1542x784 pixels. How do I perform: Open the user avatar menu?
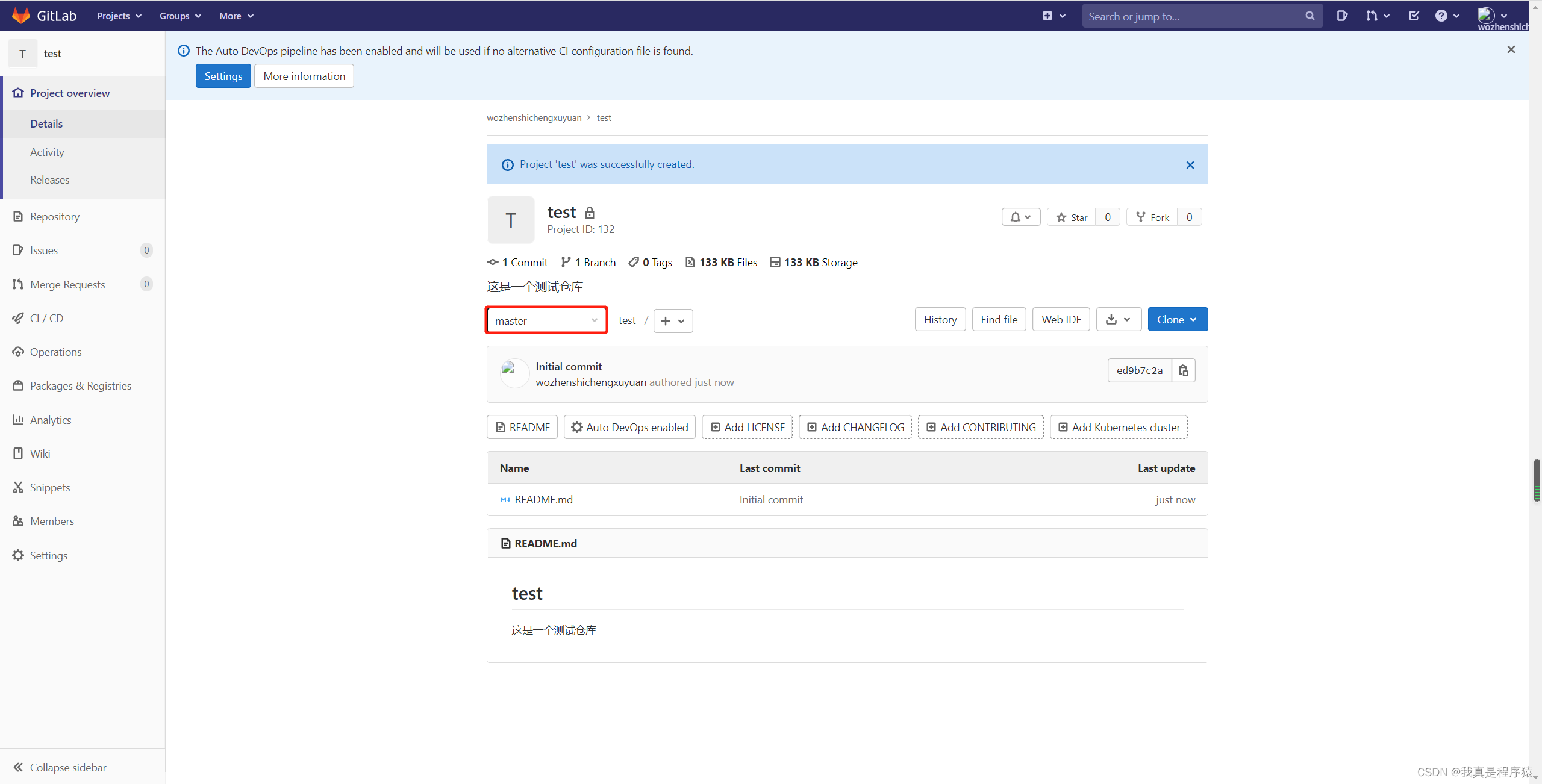1491,16
